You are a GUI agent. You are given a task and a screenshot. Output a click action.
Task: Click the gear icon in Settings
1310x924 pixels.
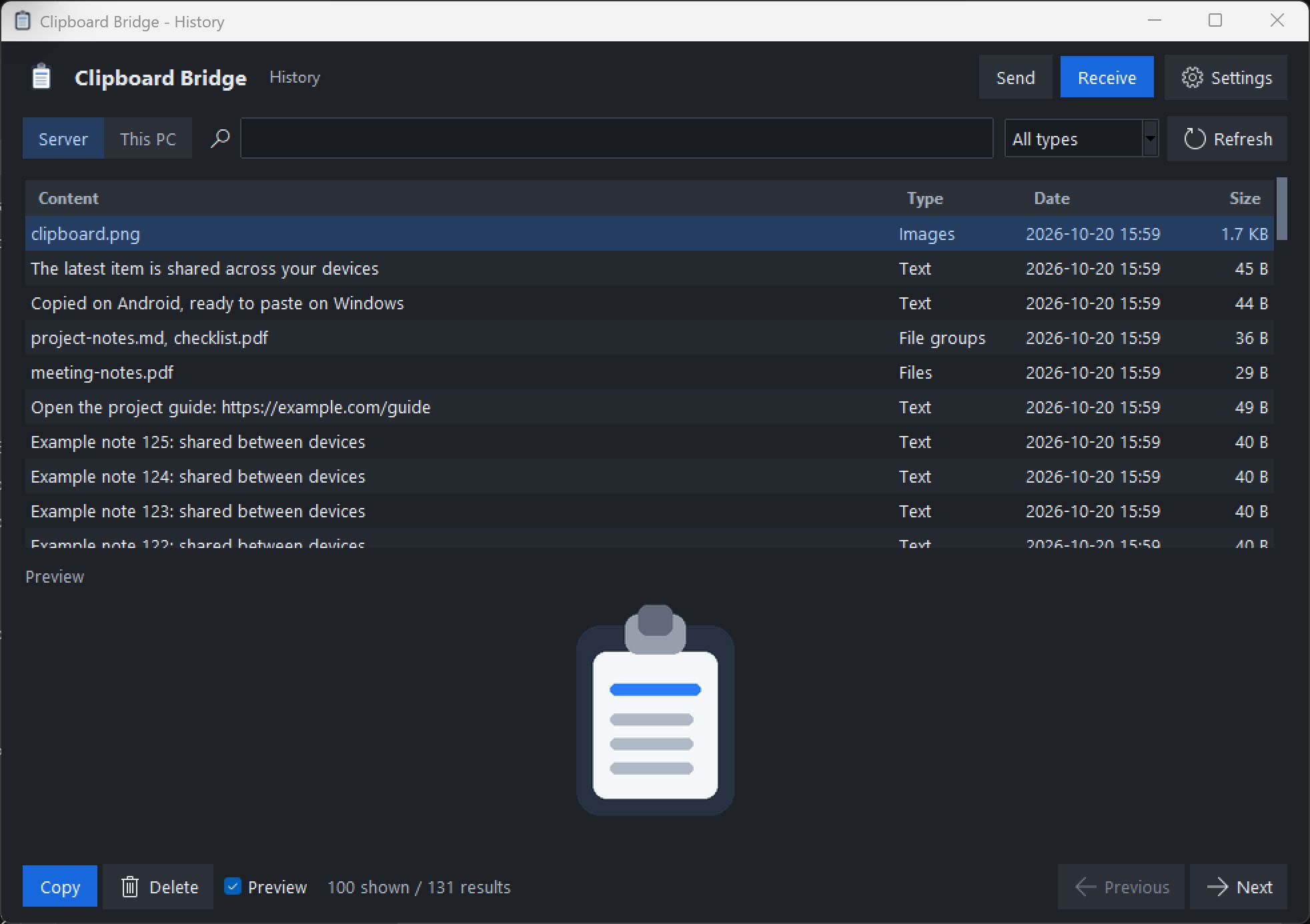(1192, 77)
